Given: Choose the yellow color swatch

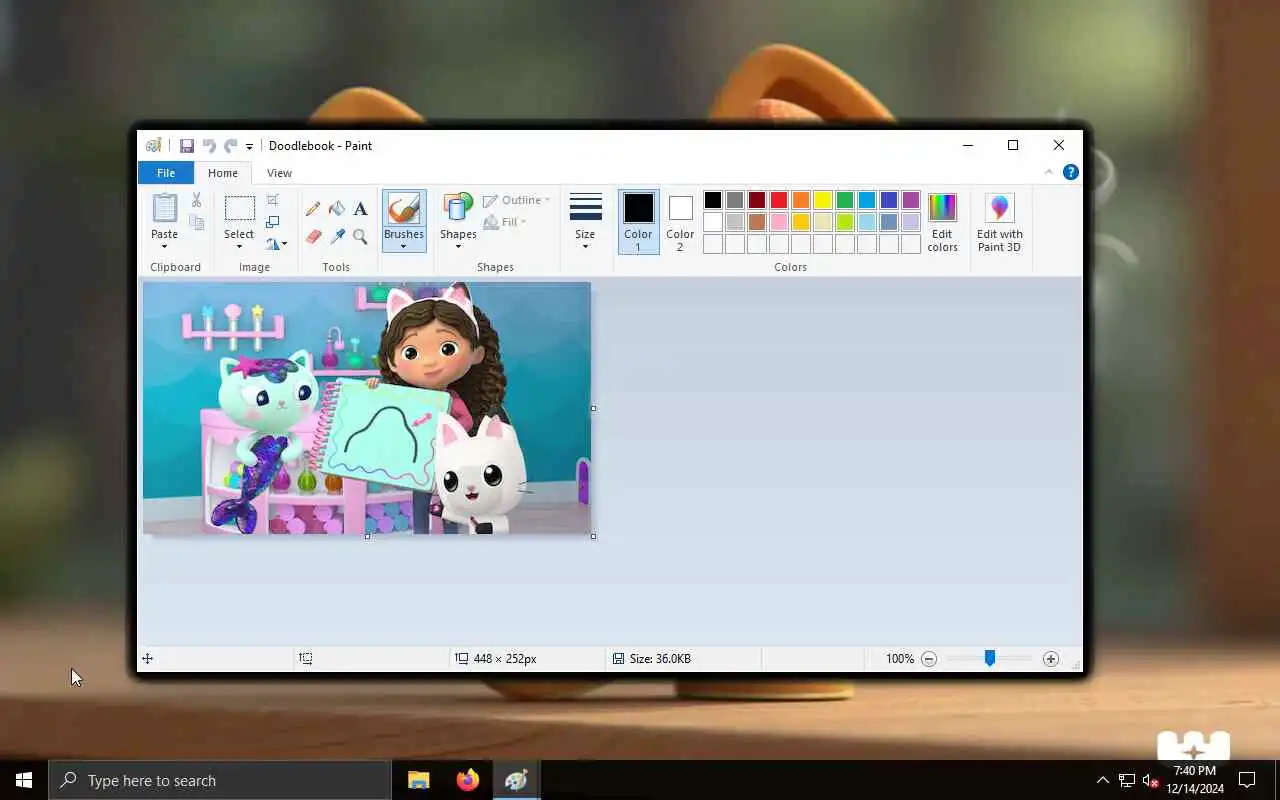Looking at the screenshot, I should pyautogui.click(x=823, y=200).
